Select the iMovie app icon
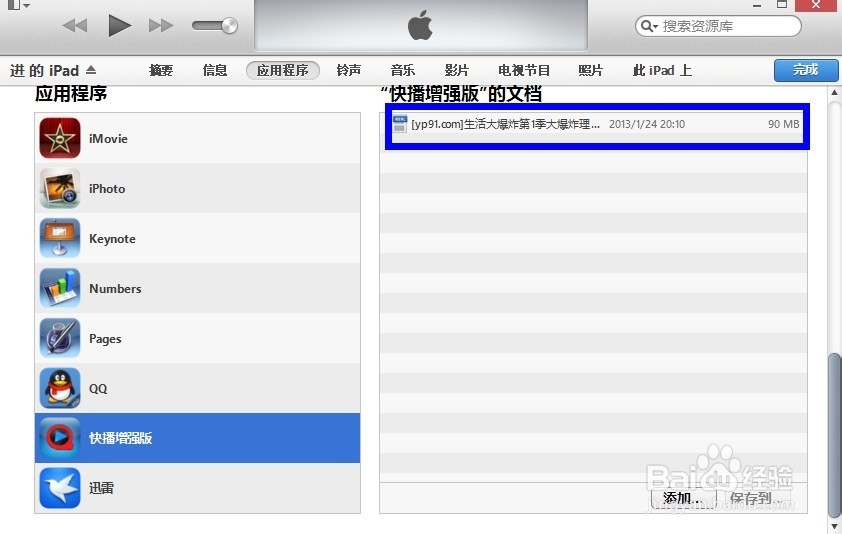The image size is (842, 534). pos(60,139)
